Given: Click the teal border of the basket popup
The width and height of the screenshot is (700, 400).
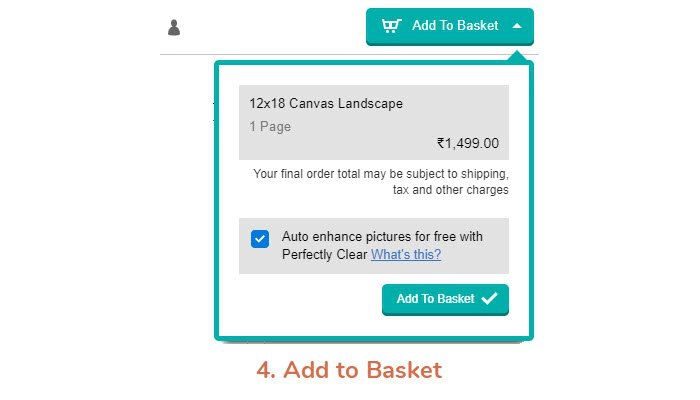Looking at the screenshot, I should click(217, 200).
